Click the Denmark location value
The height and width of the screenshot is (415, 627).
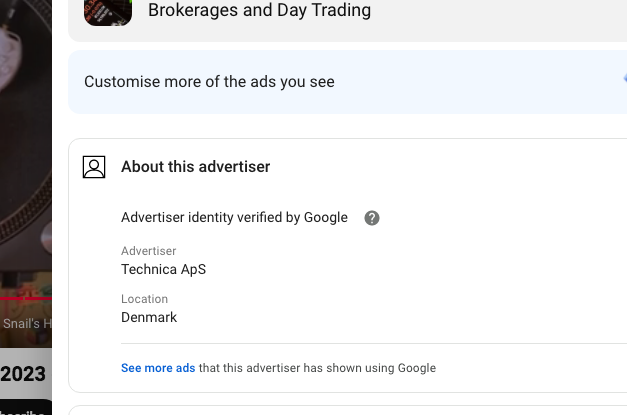click(149, 317)
